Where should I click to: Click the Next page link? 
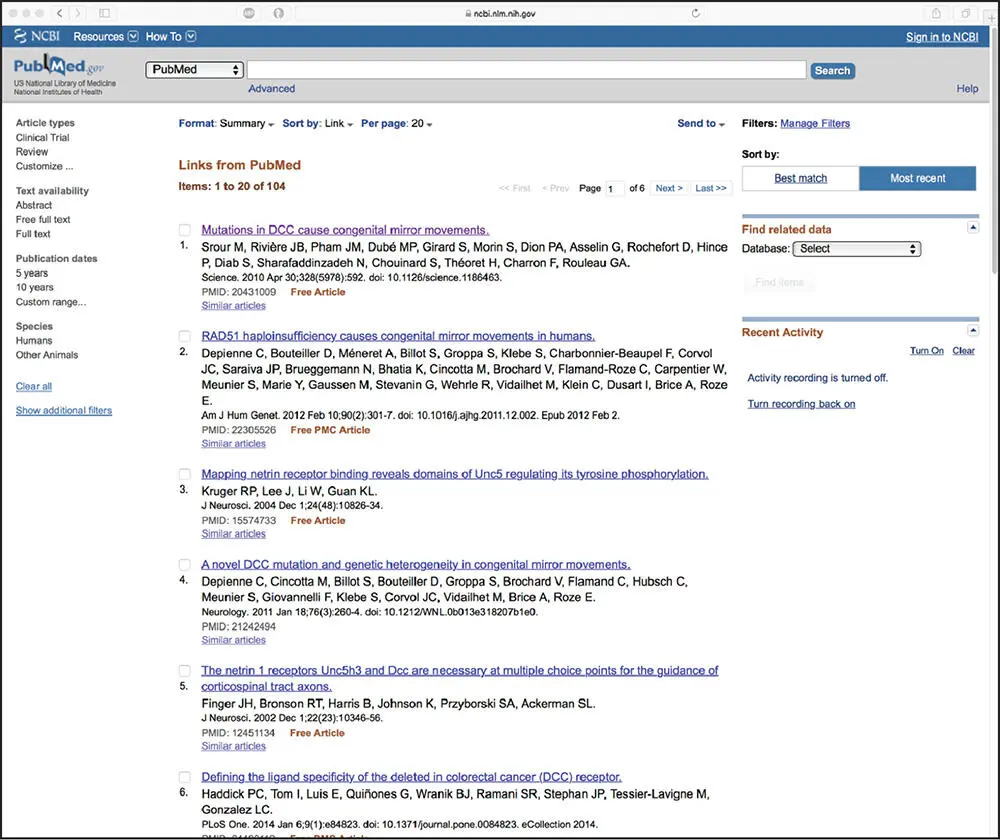click(x=668, y=188)
